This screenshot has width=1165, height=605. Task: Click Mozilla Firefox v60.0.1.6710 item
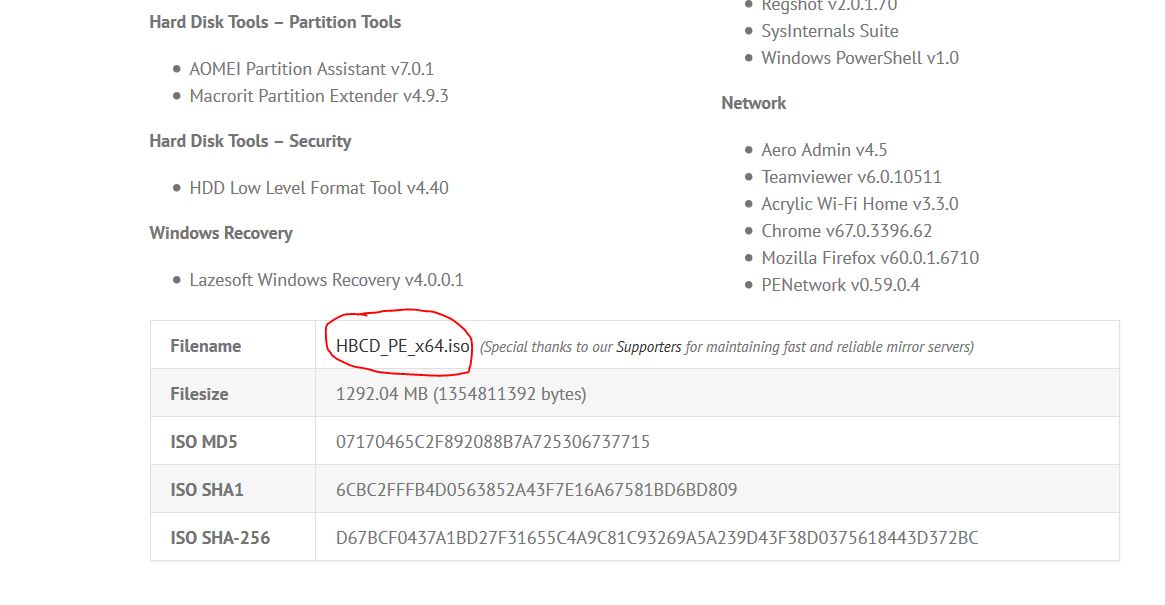click(869, 258)
